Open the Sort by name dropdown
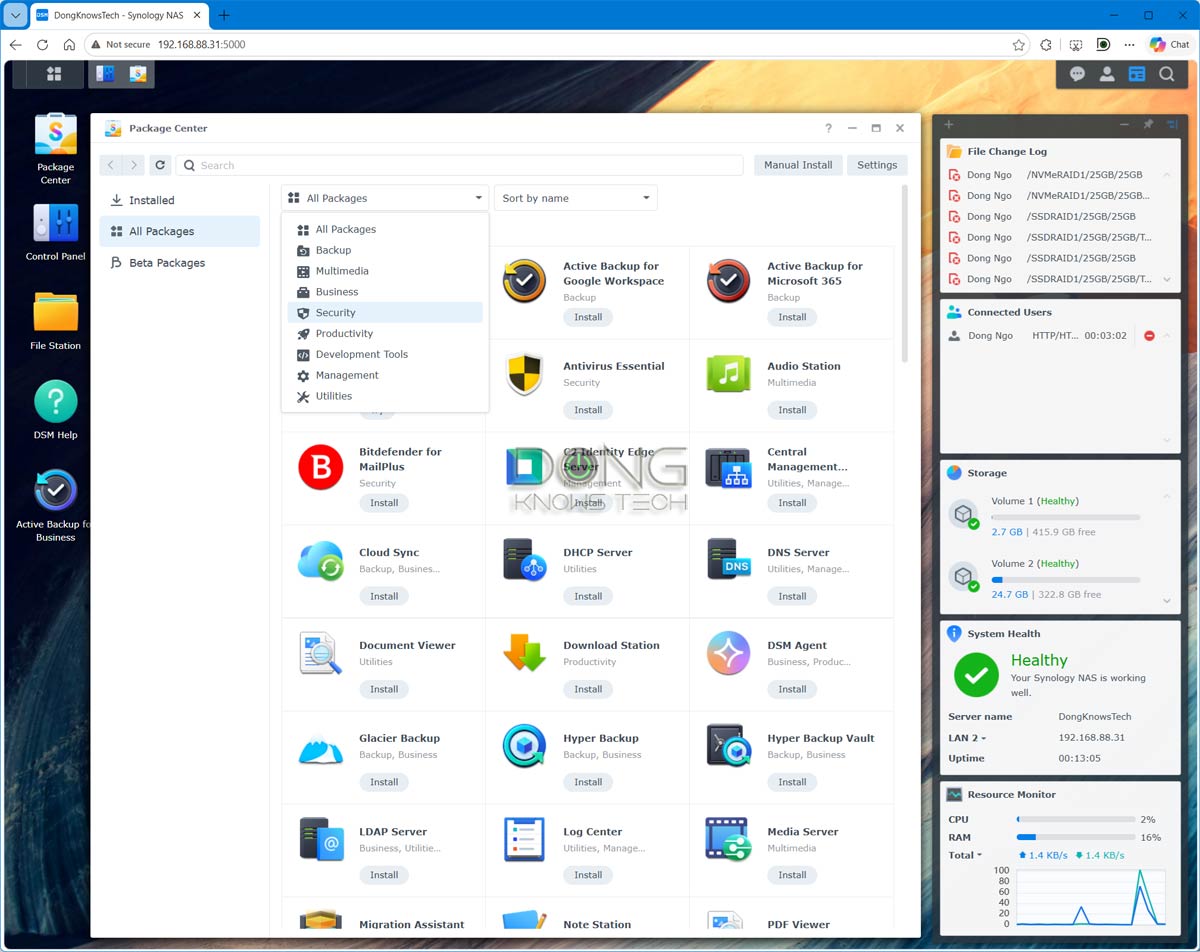Image resolution: width=1200 pixels, height=952 pixels. point(576,198)
